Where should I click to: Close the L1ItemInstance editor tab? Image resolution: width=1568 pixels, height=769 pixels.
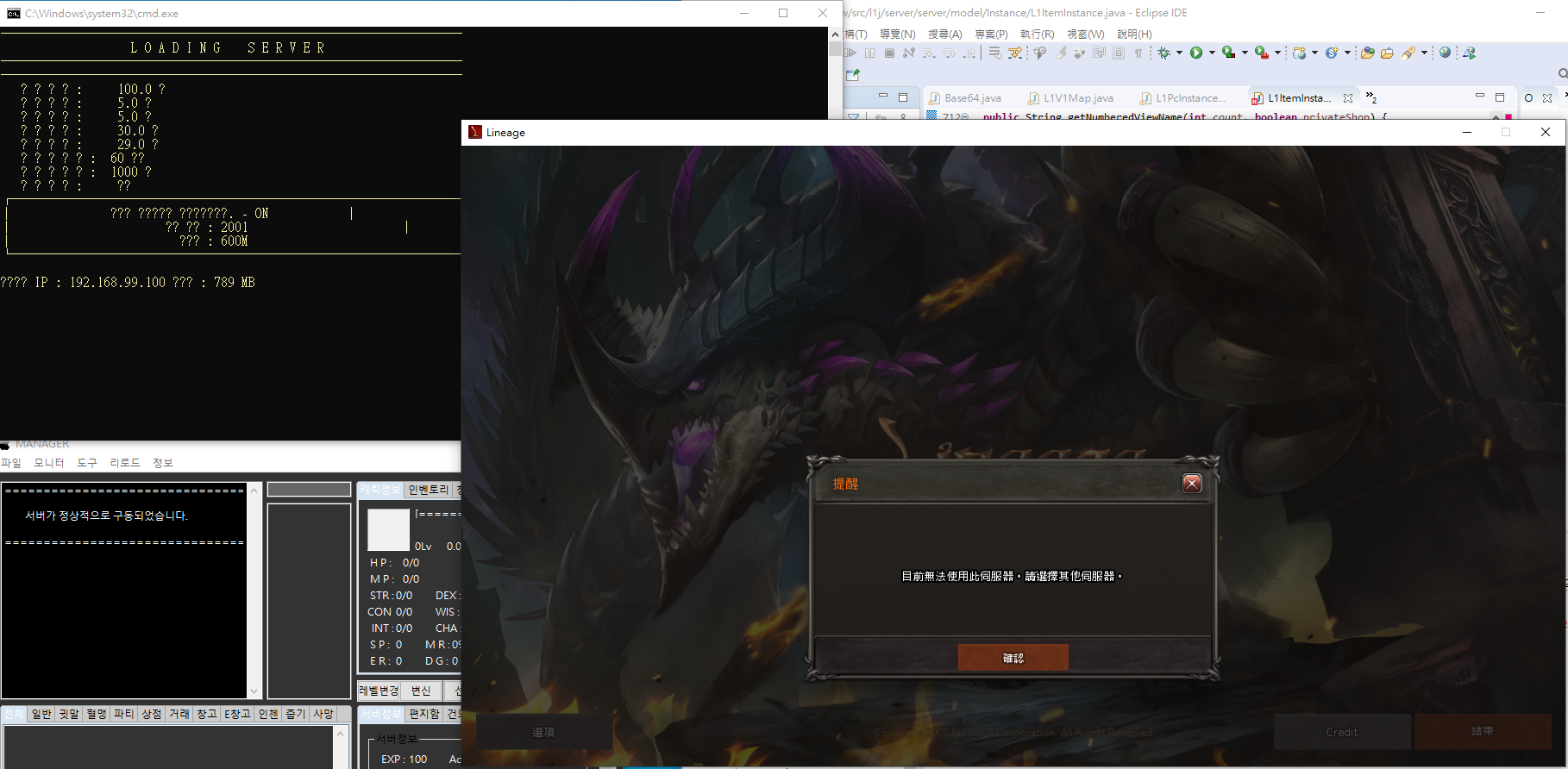(x=1348, y=98)
